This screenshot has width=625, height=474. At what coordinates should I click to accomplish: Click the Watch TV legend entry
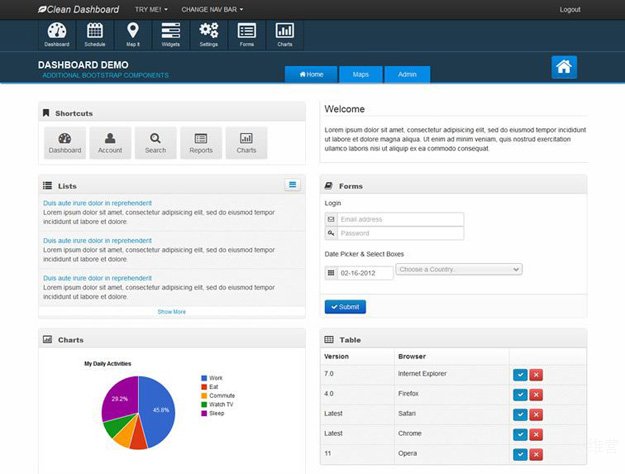tap(218, 404)
